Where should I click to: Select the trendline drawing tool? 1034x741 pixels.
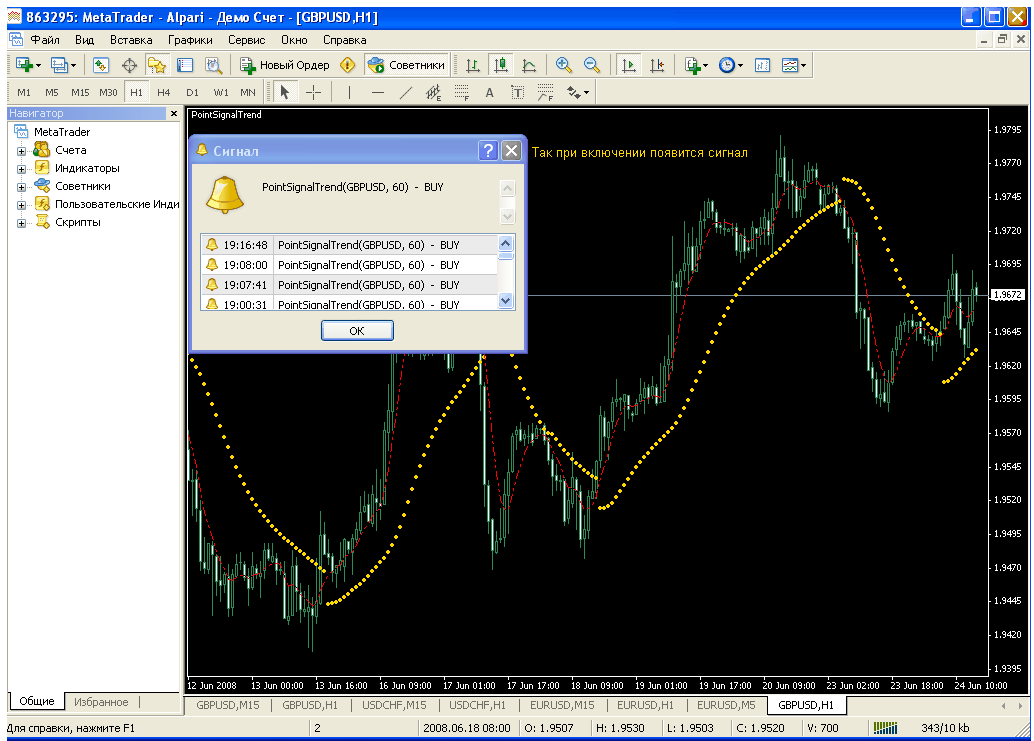point(406,92)
